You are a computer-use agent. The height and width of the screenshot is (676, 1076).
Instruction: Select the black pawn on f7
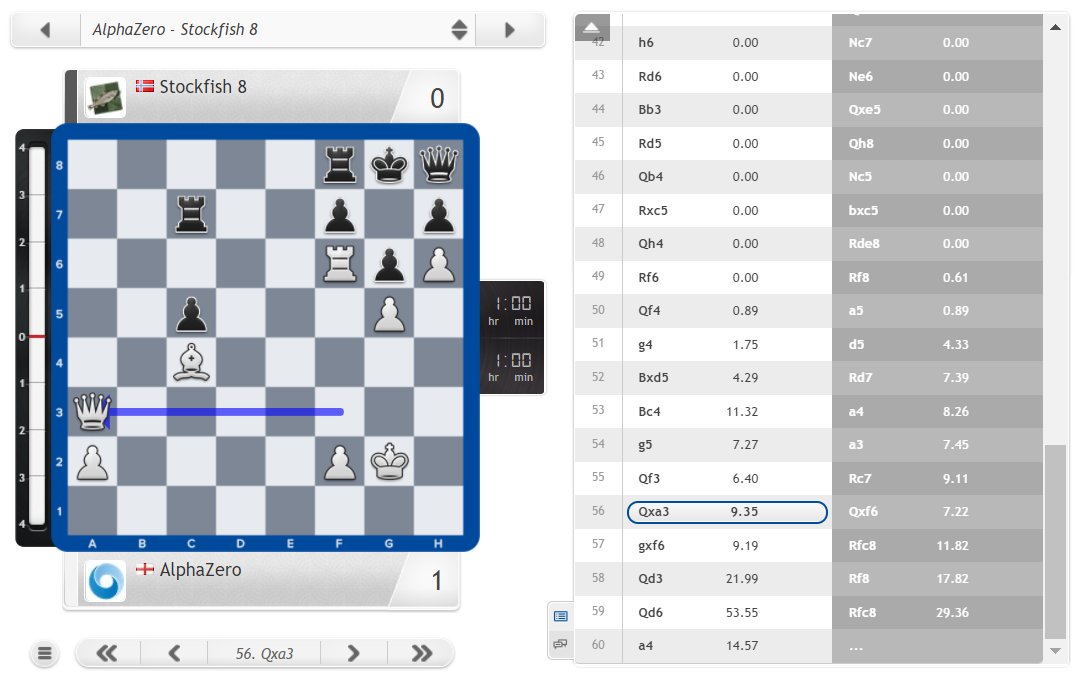click(x=340, y=214)
